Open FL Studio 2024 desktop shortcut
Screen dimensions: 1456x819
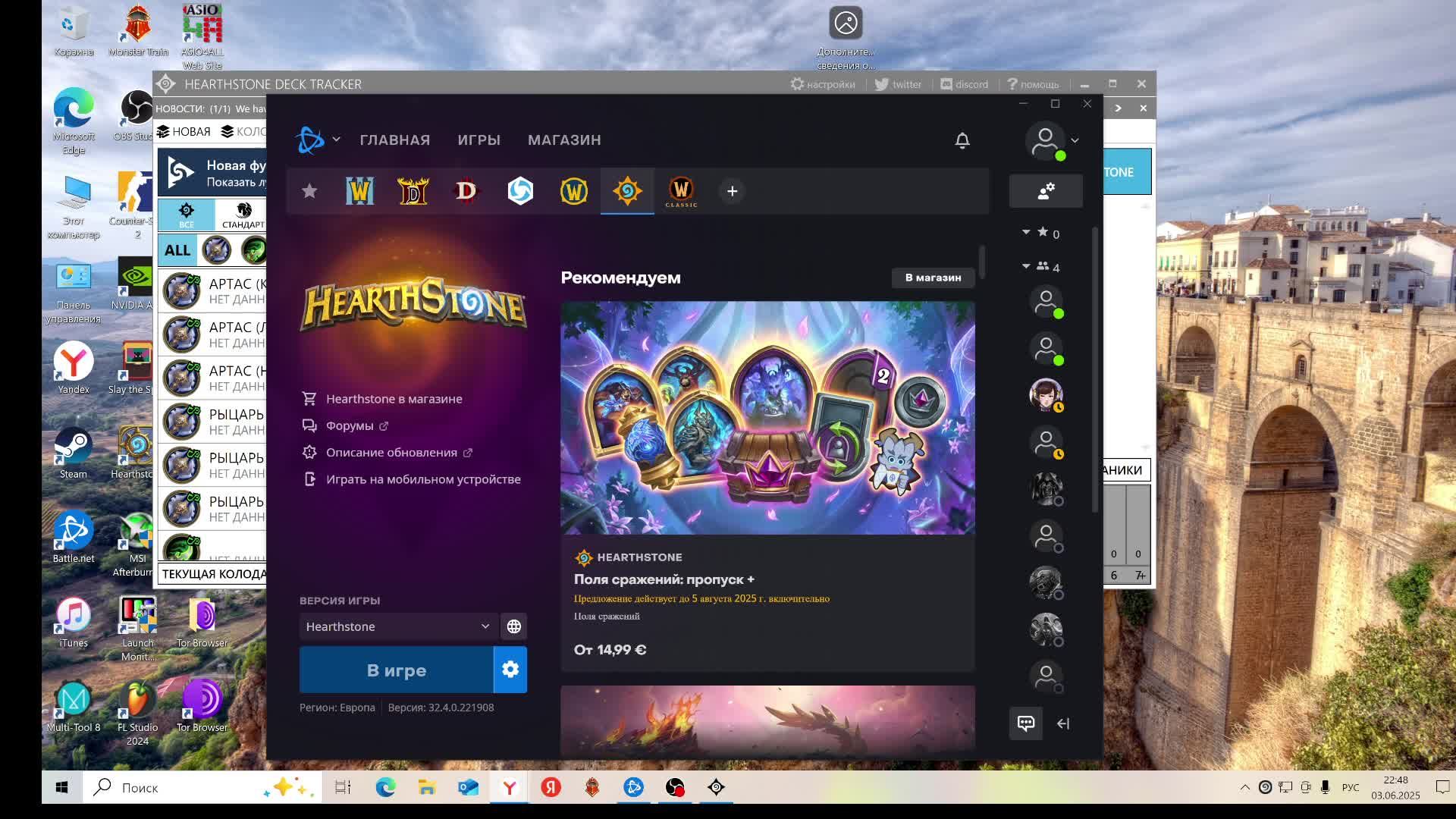(x=137, y=713)
